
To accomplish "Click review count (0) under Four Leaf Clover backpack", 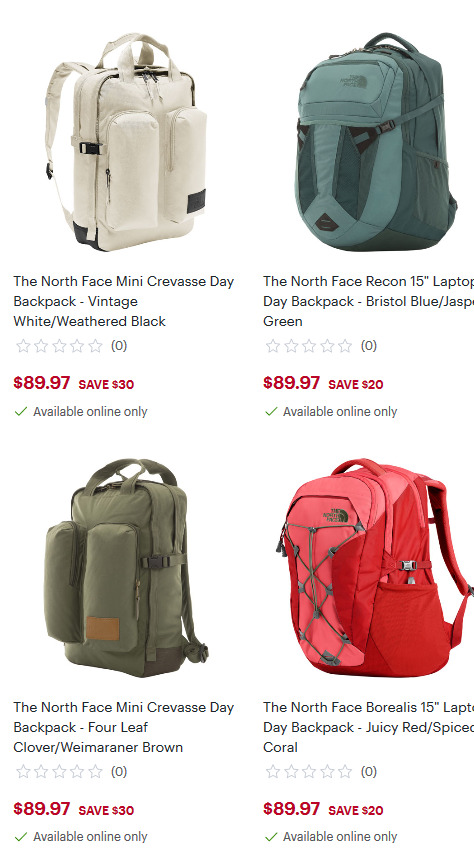I will [x=119, y=772].
